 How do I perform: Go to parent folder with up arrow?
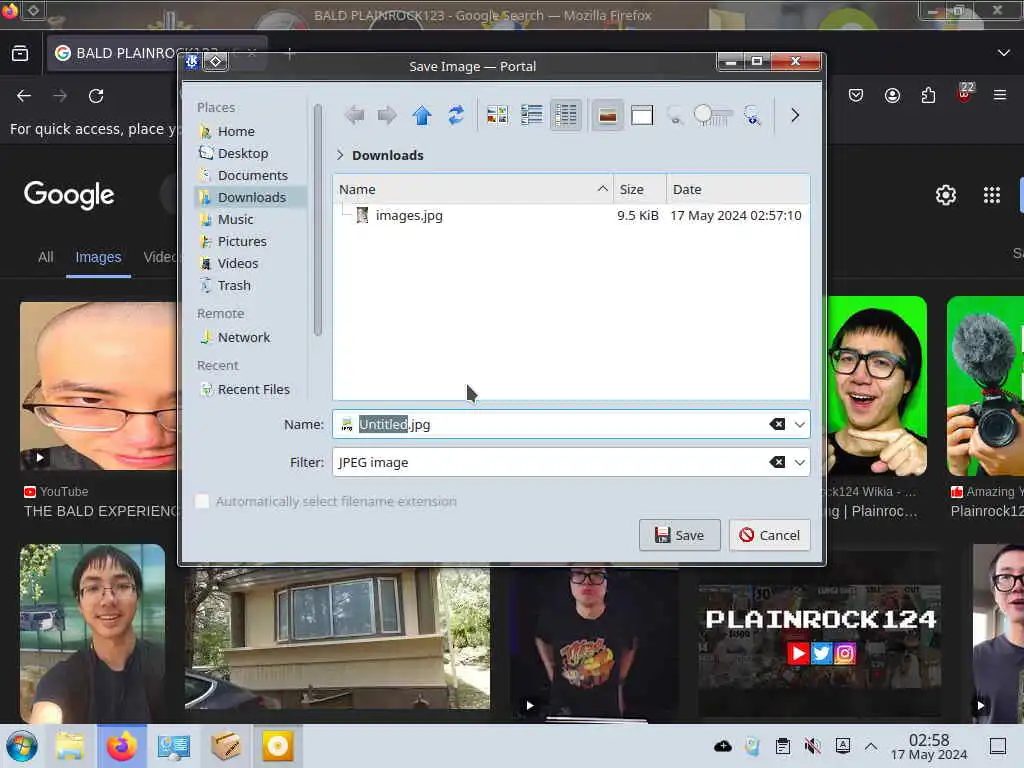click(x=422, y=116)
